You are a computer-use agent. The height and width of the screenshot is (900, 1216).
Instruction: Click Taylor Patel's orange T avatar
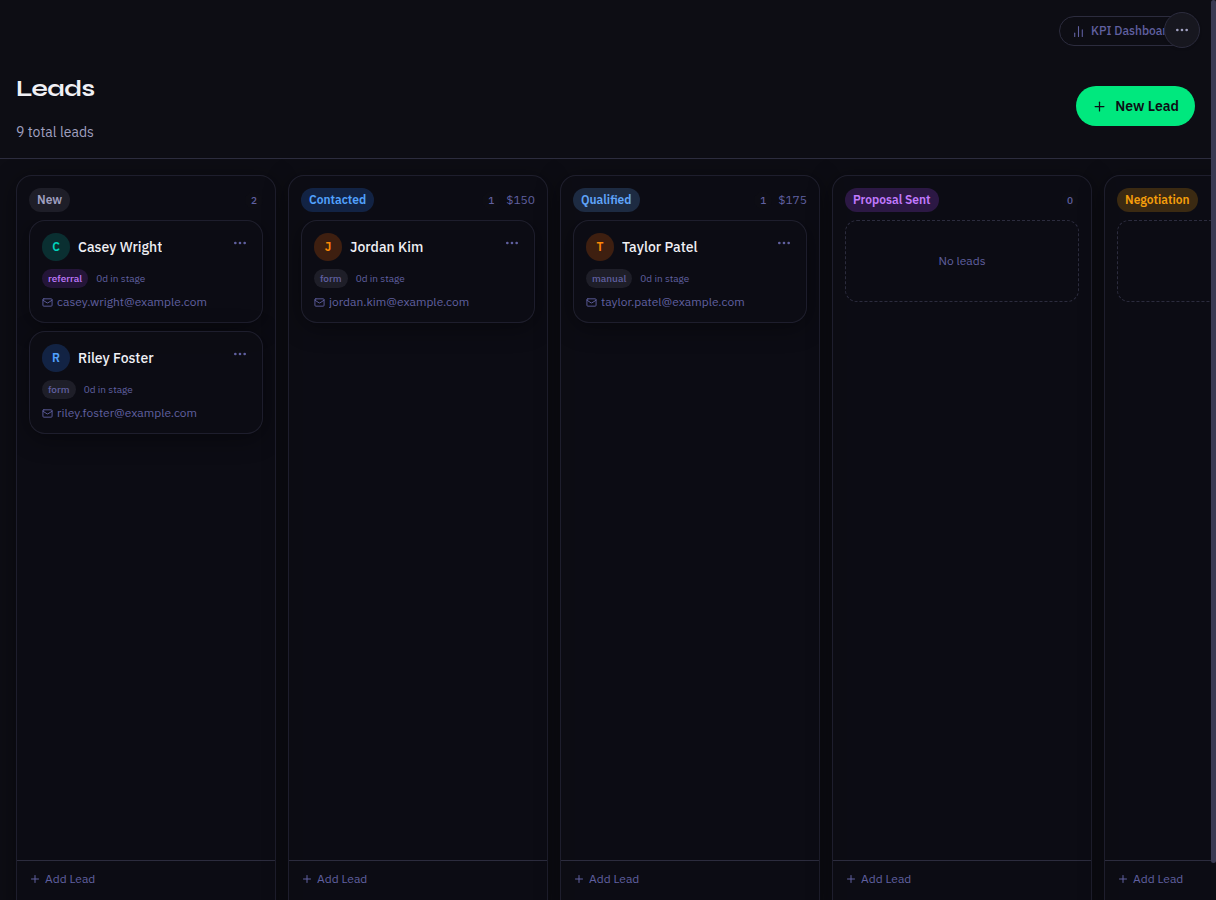(600, 247)
